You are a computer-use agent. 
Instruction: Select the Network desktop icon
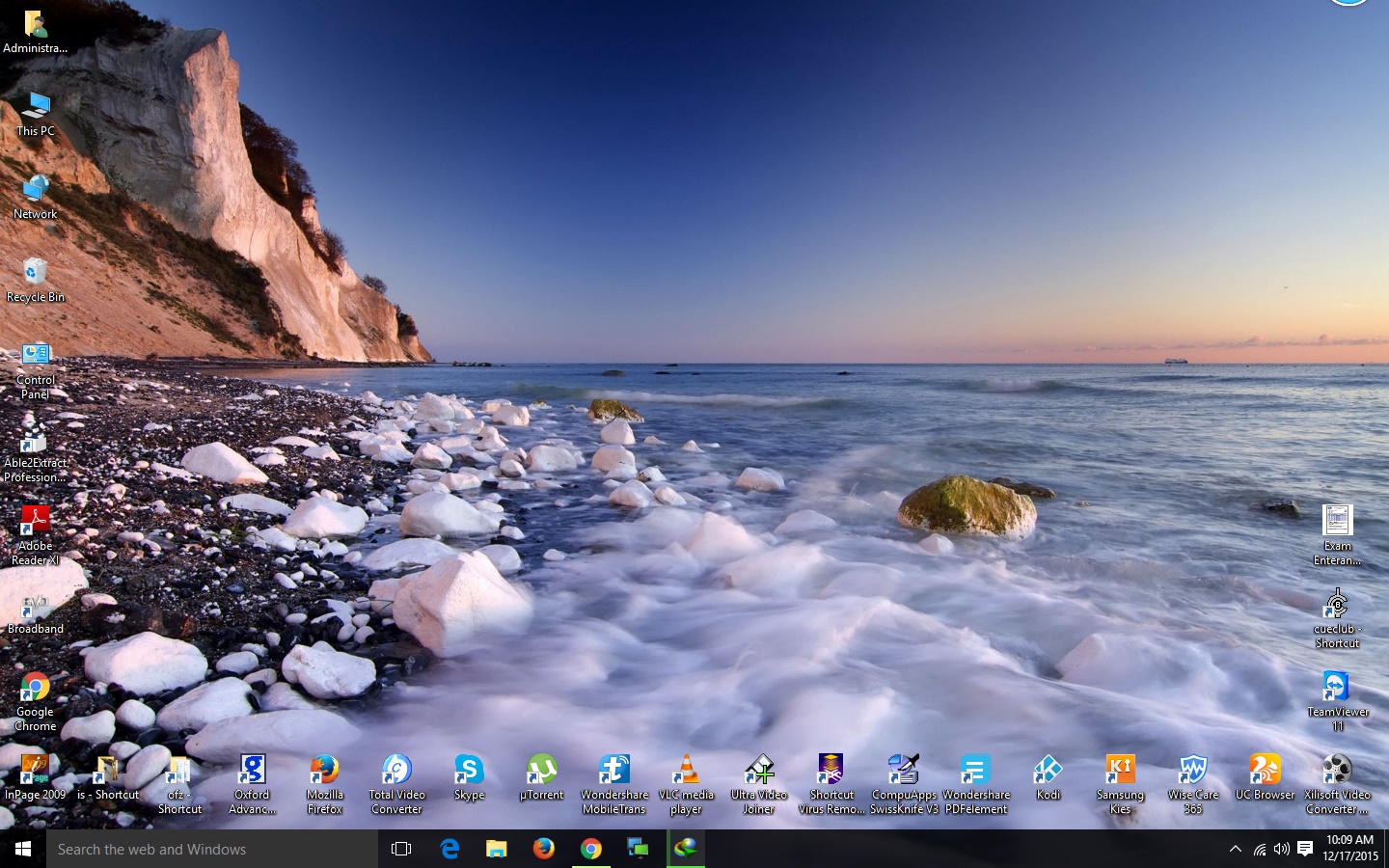tap(35, 198)
